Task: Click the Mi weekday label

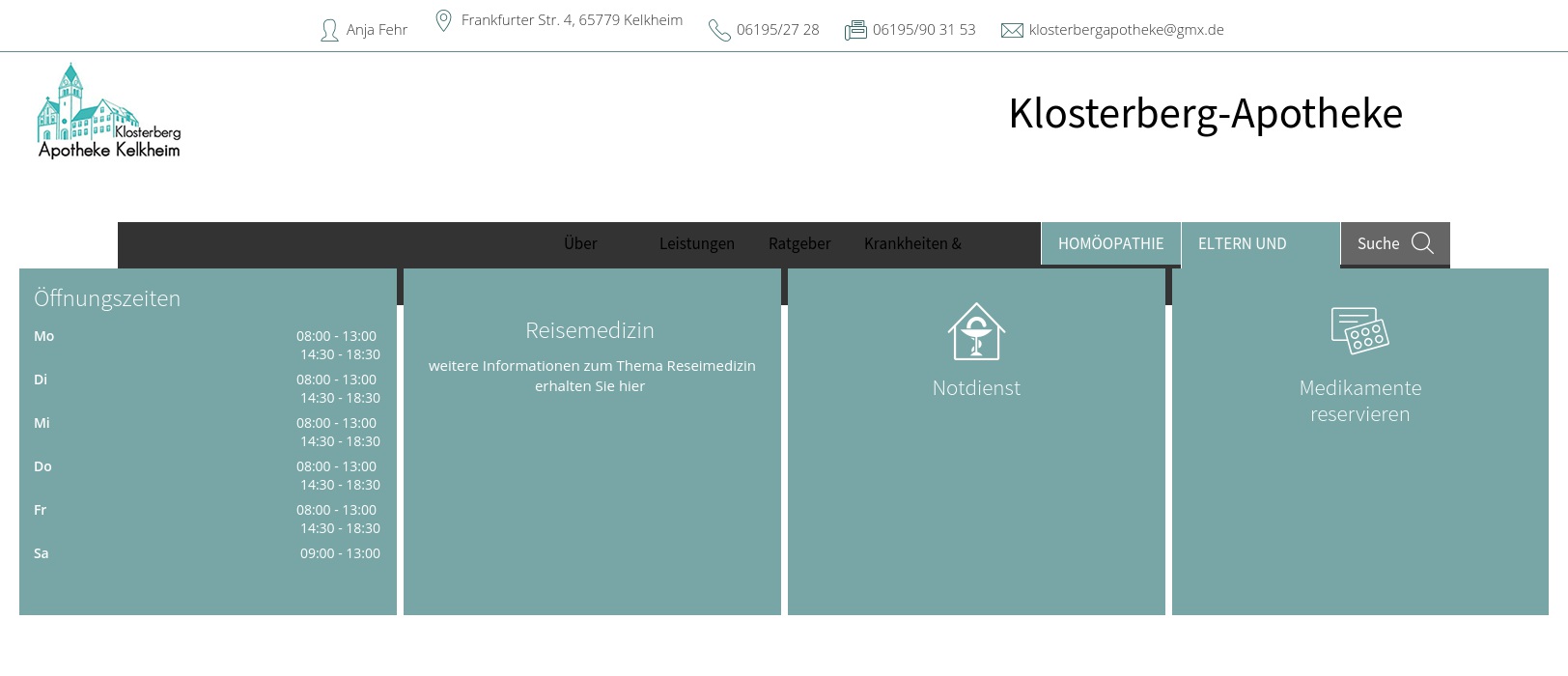Action: 42,423
